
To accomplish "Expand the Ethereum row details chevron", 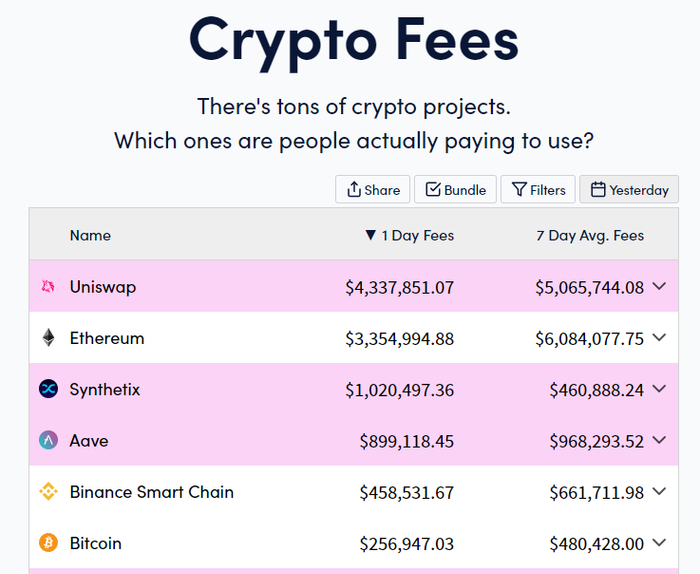I will [x=659, y=337].
